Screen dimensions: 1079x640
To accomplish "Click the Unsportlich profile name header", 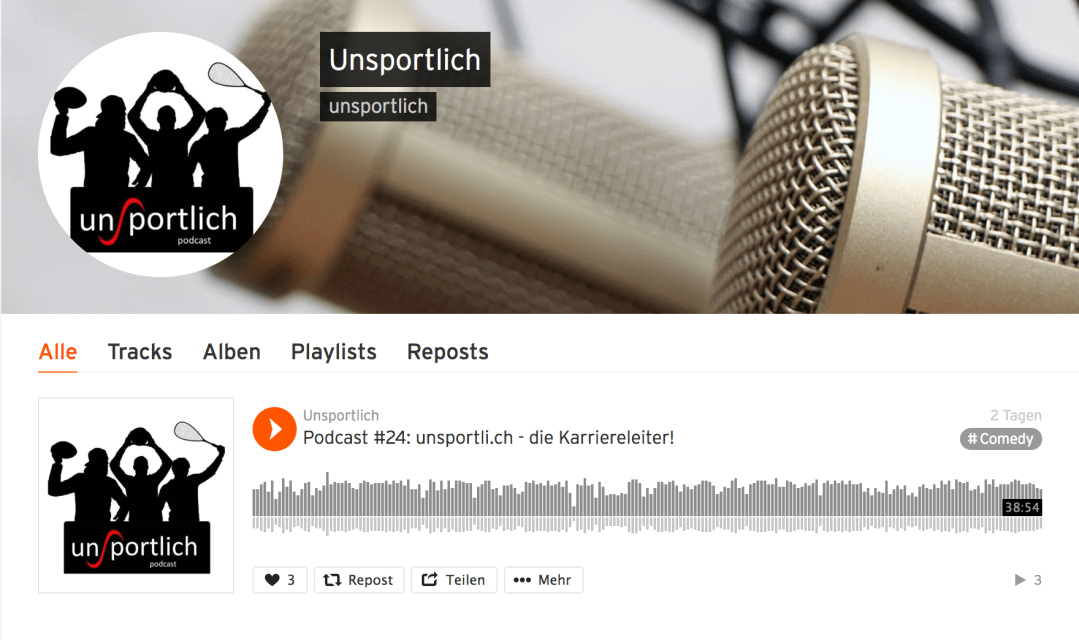I will 405,60.
